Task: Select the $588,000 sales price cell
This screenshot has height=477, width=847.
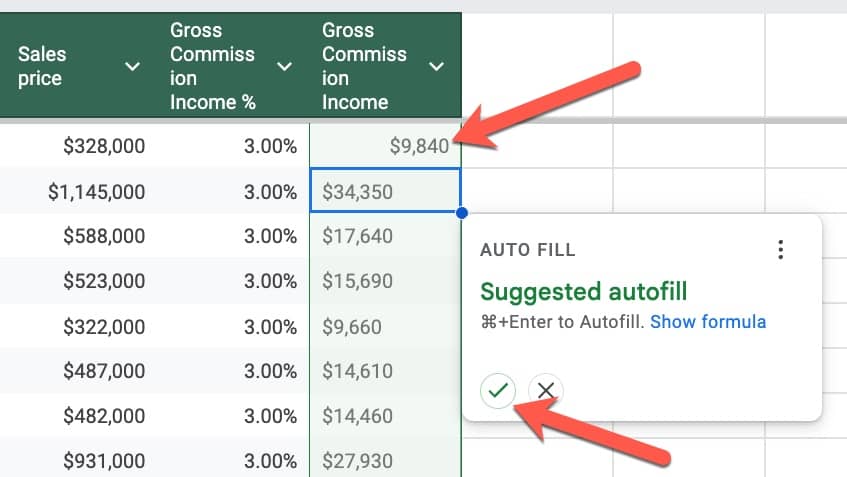Action: point(79,236)
